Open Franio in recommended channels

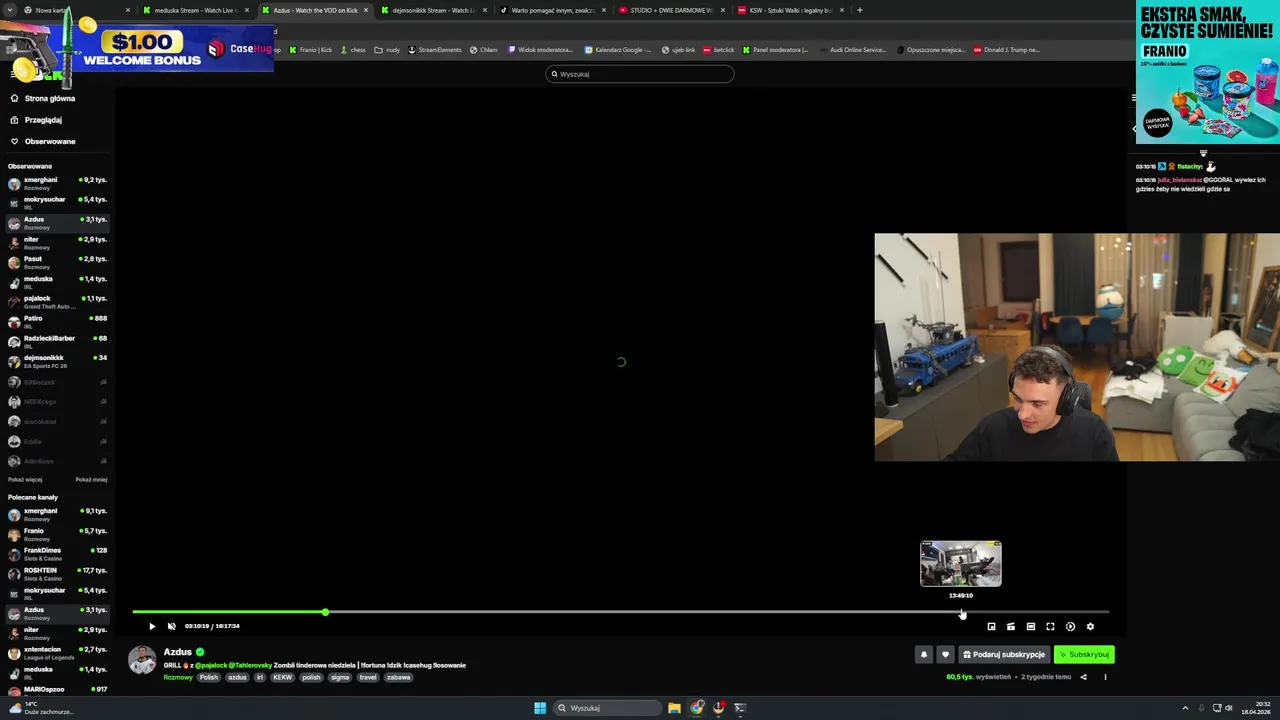(56, 535)
